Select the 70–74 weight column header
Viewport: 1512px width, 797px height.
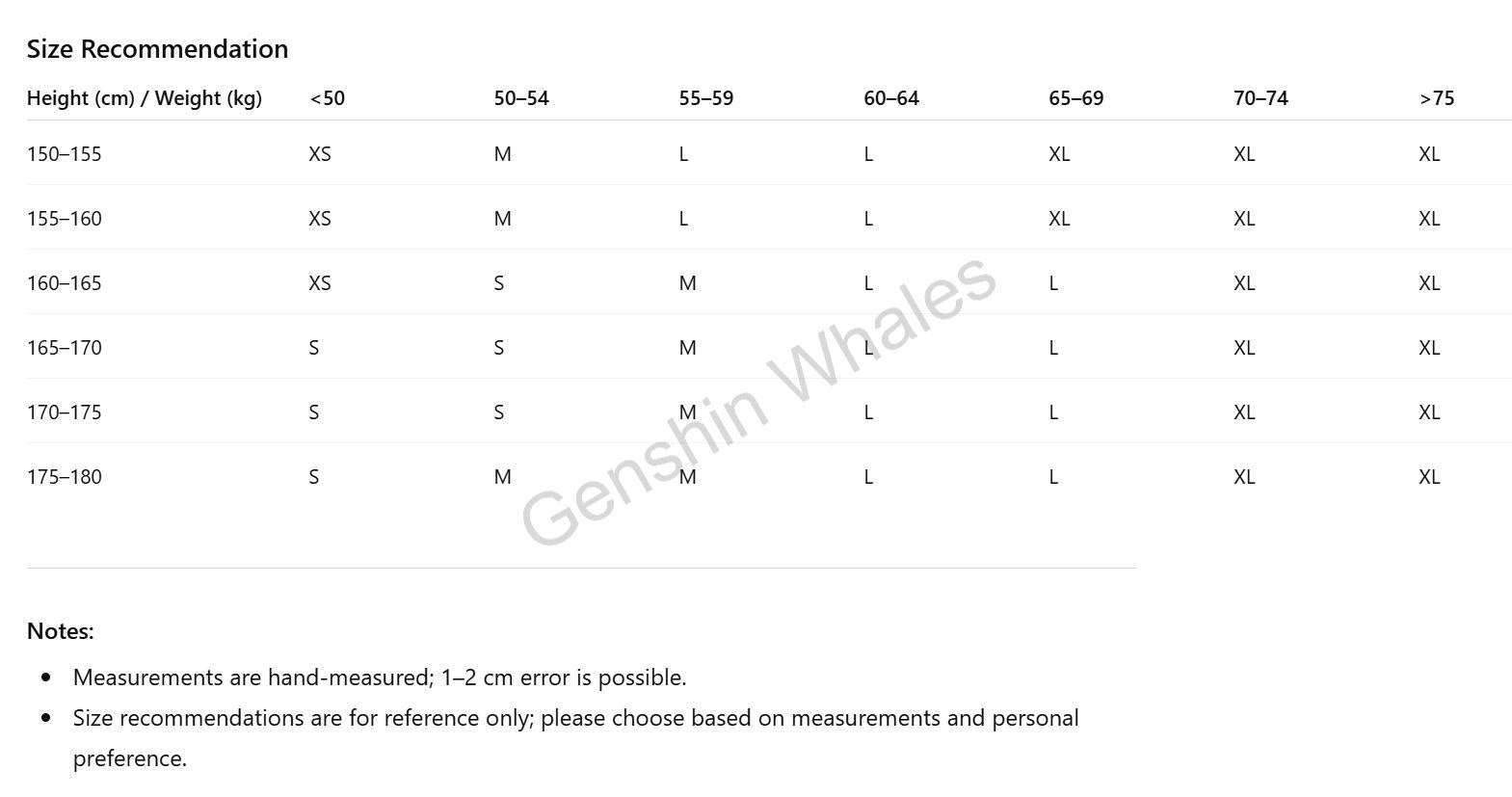(1260, 98)
